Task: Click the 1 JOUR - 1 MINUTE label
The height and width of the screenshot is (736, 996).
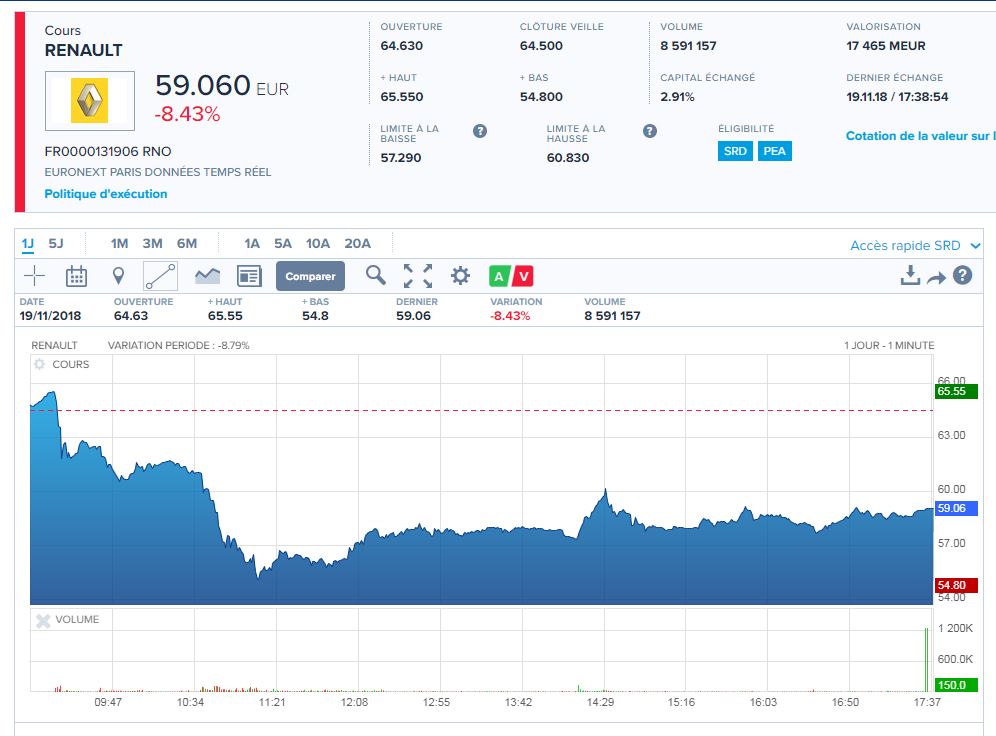Action: point(889,345)
